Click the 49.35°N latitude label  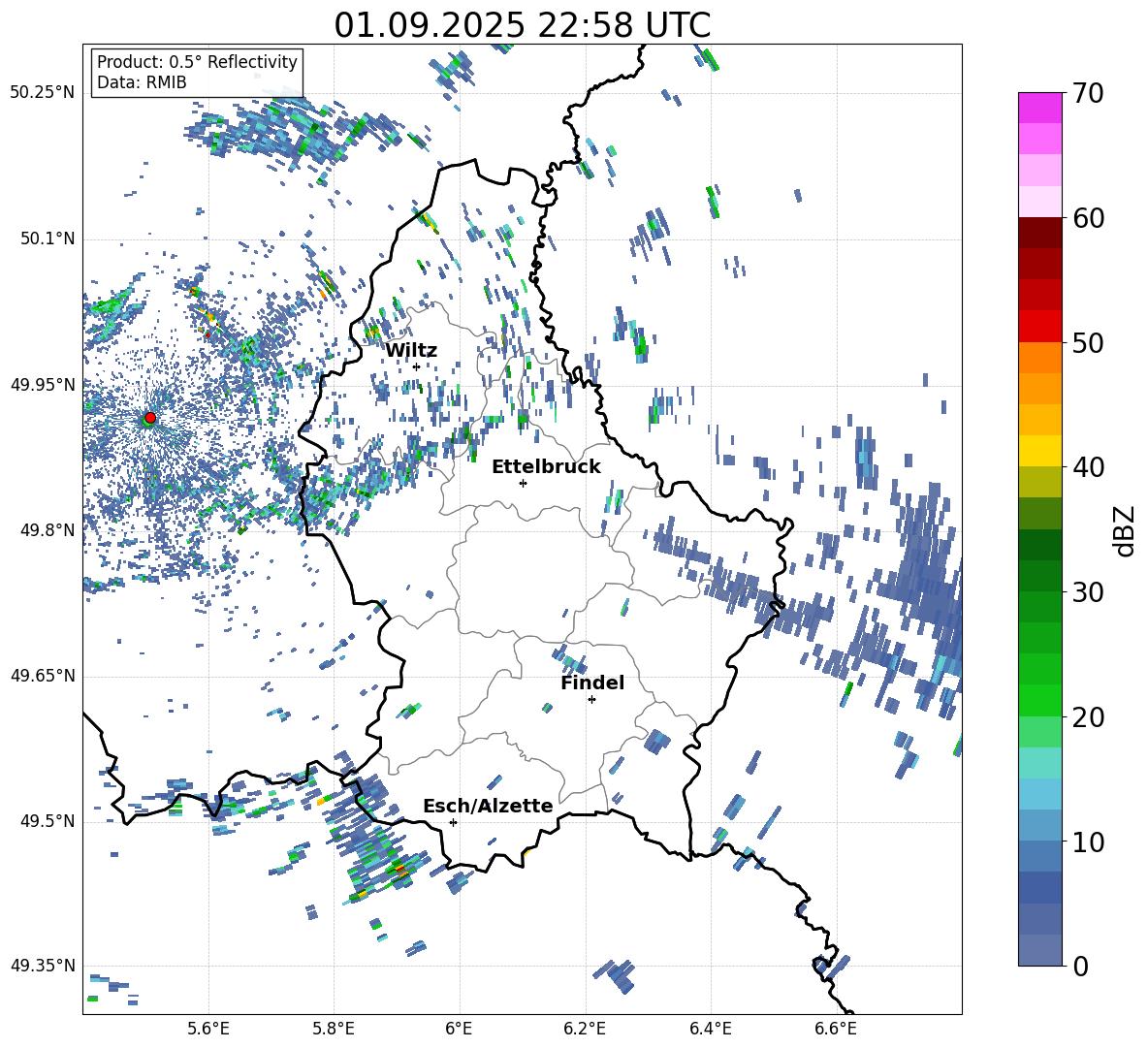point(43,966)
